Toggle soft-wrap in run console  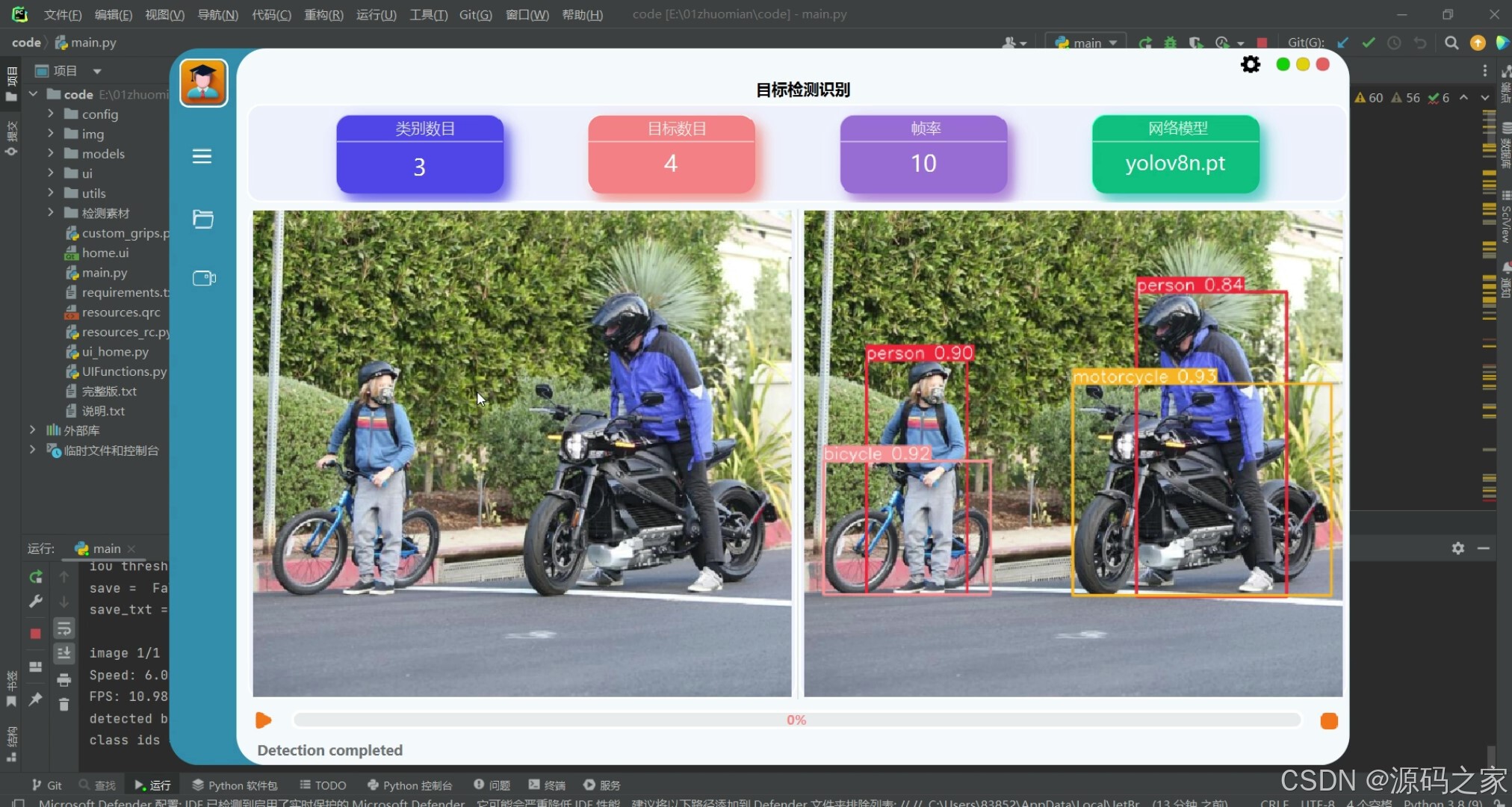pos(64,628)
